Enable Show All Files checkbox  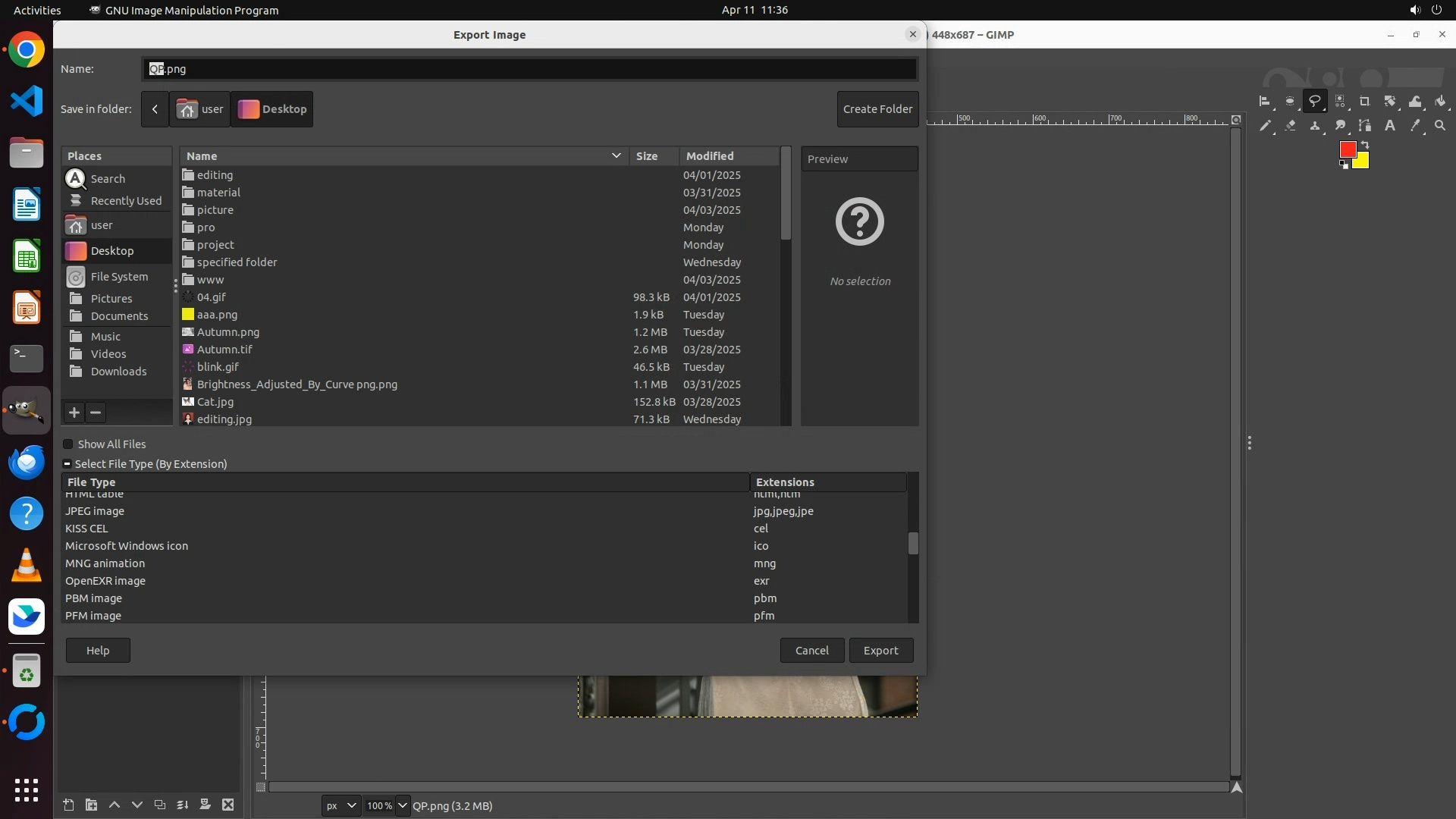(68, 444)
